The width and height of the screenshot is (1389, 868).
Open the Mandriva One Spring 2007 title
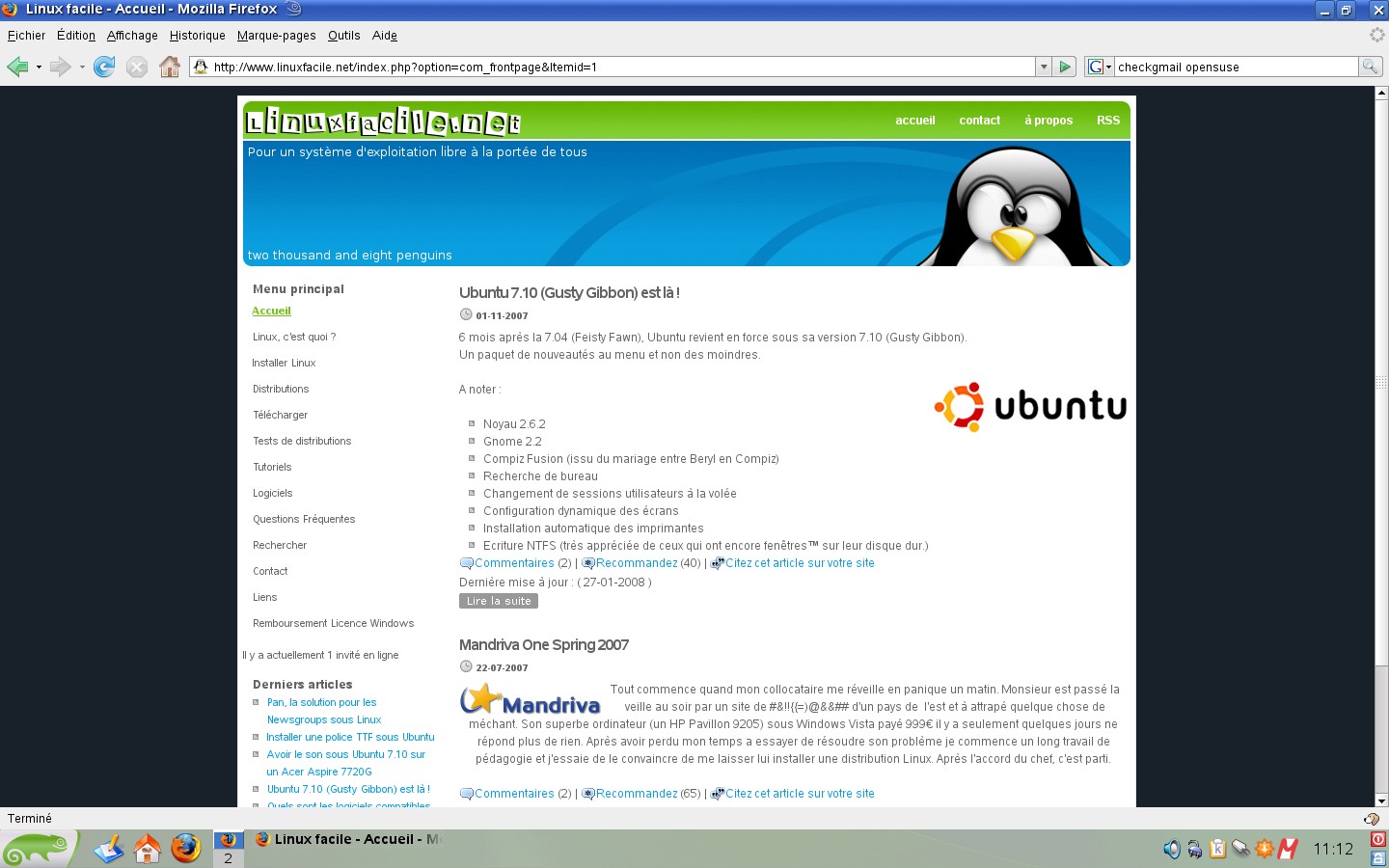pyautogui.click(x=544, y=644)
